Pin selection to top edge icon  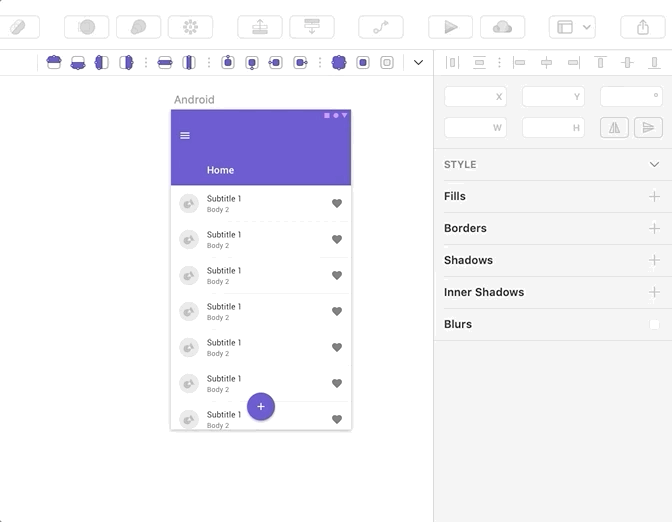[54, 63]
